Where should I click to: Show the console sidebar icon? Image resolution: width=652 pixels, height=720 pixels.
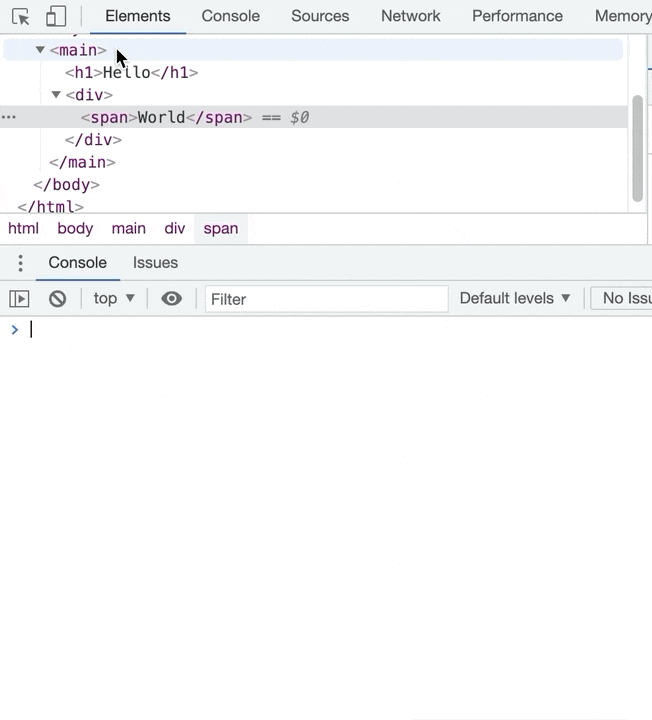(x=19, y=299)
